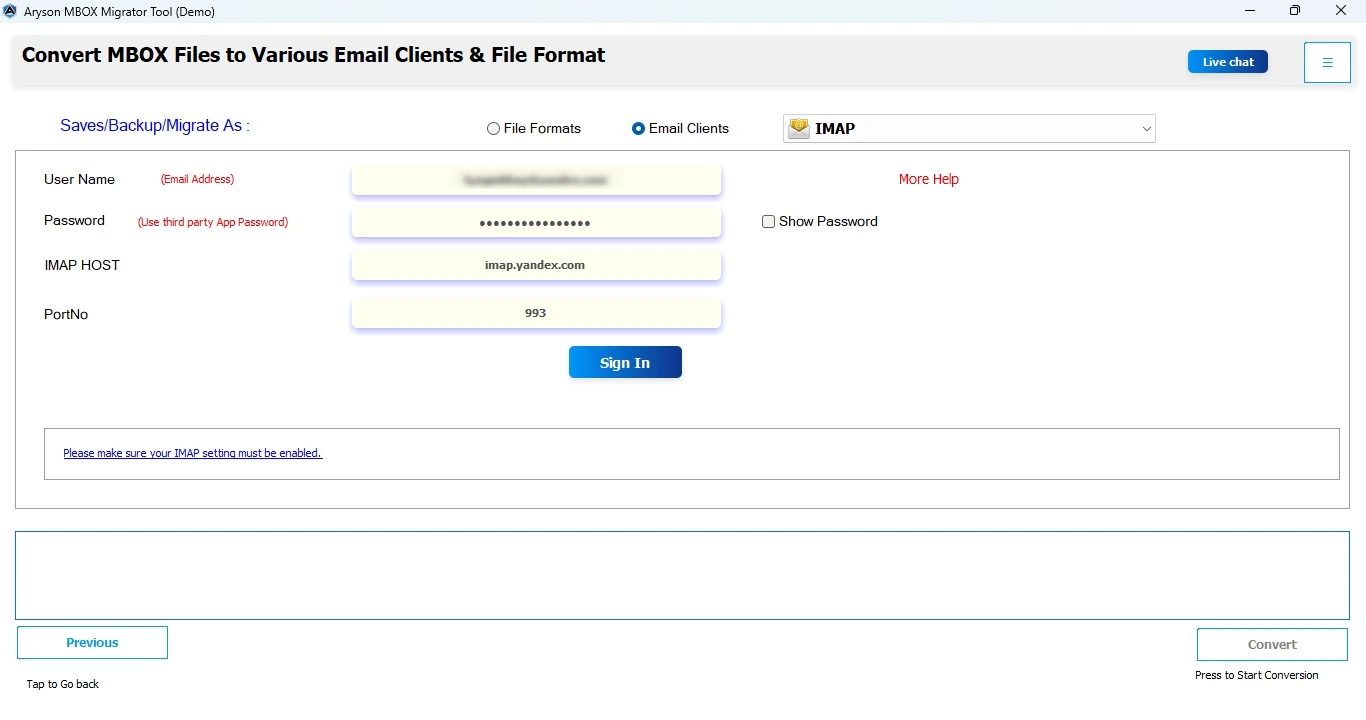Close the Aryson MBOX Migrator Tool

[x=1341, y=11]
